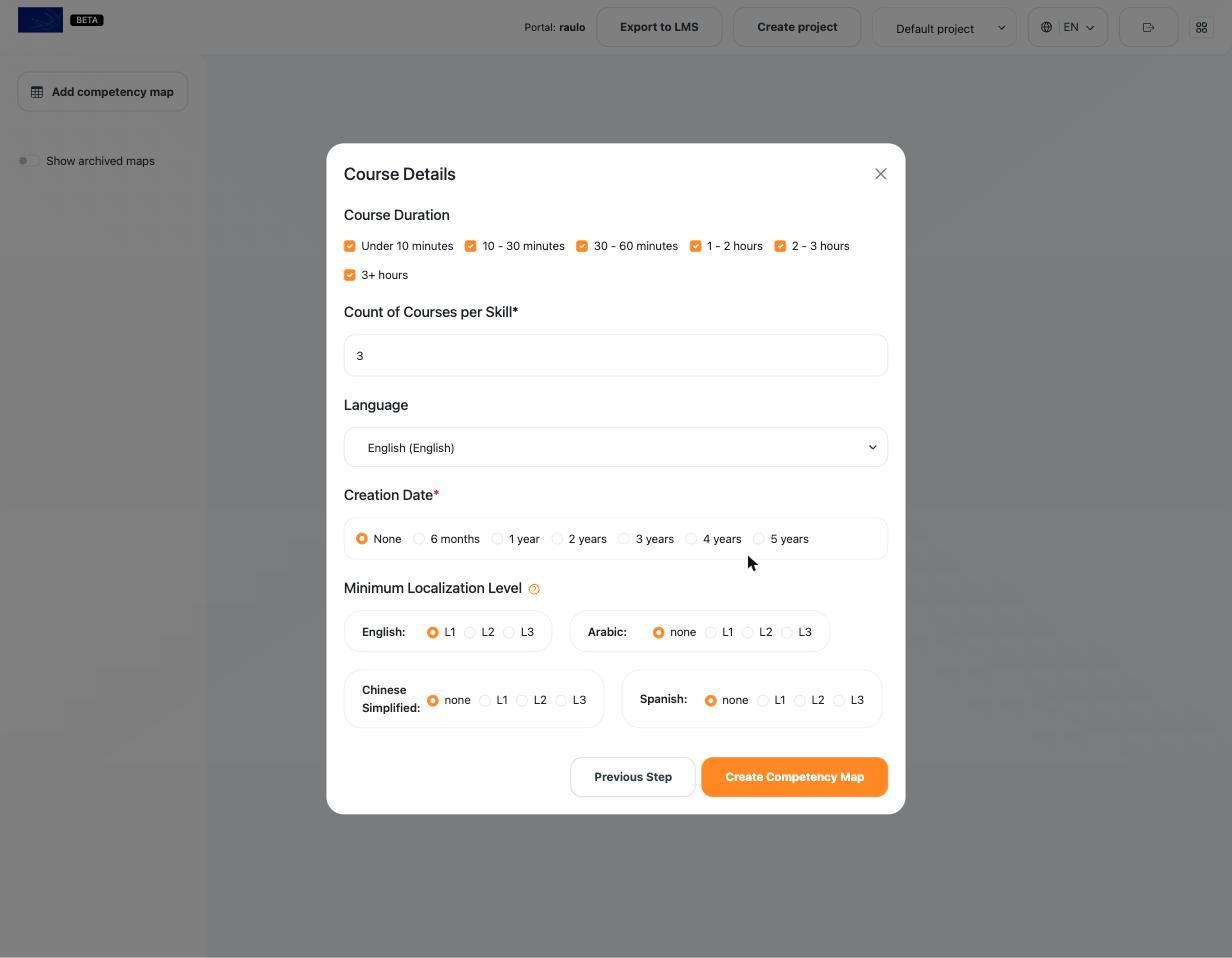Select L1 for Chinese Simplified localization
Viewport: 1232px width, 958px height.
[x=485, y=700]
